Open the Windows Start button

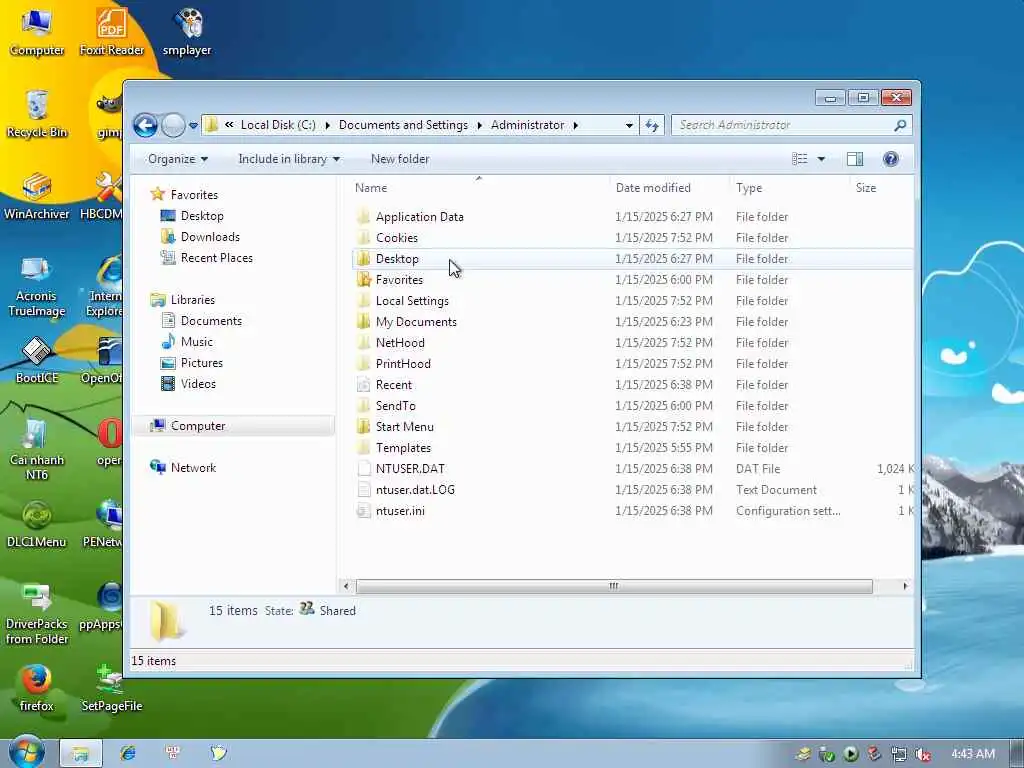[25, 753]
